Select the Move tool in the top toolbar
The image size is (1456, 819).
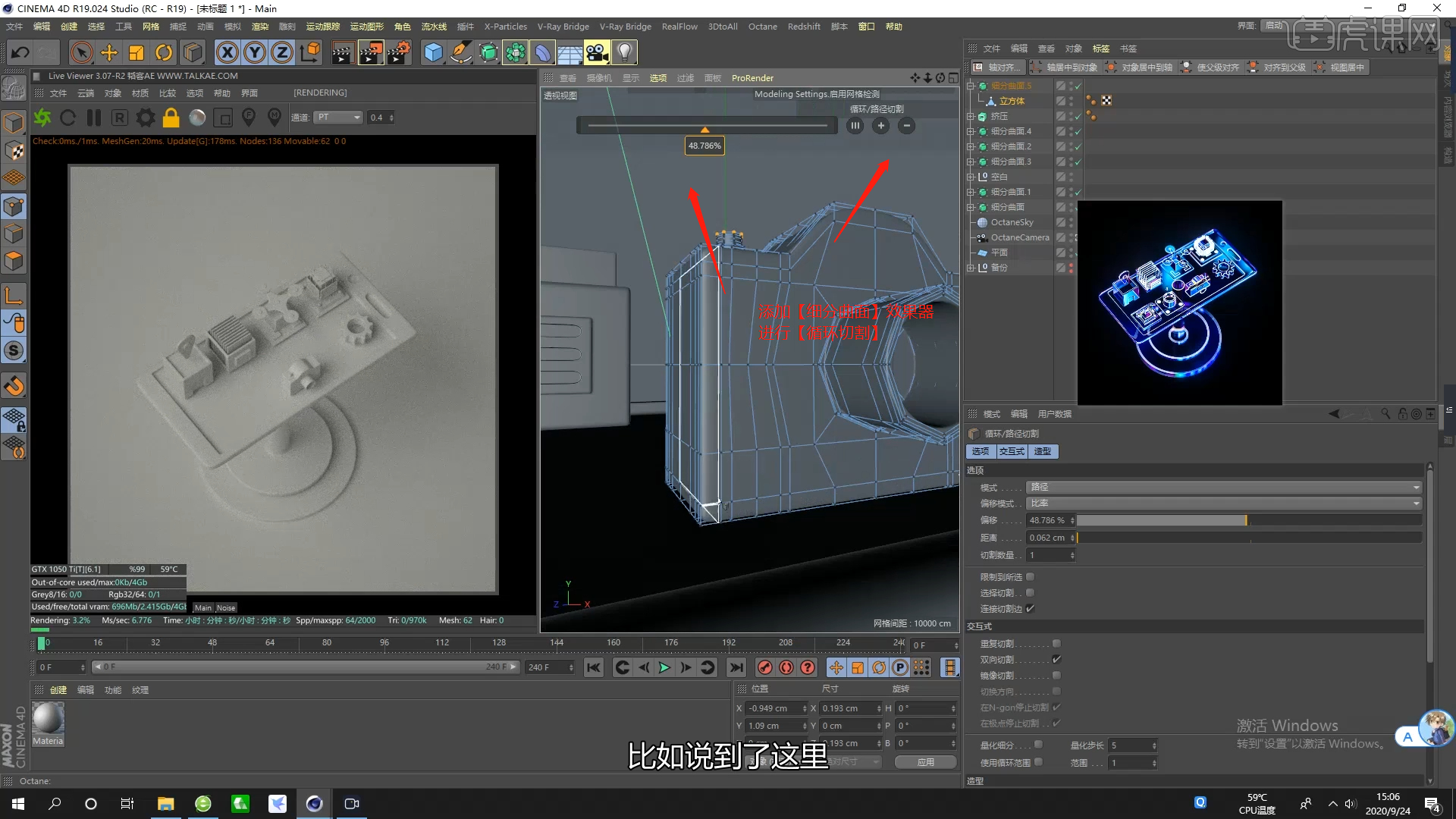click(108, 52)
